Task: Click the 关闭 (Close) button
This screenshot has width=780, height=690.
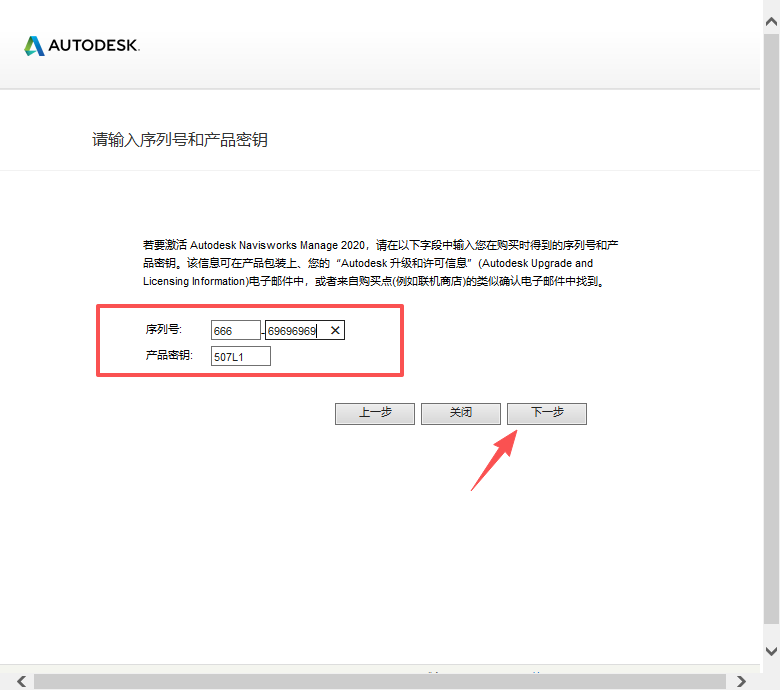Action: point(461,413)
